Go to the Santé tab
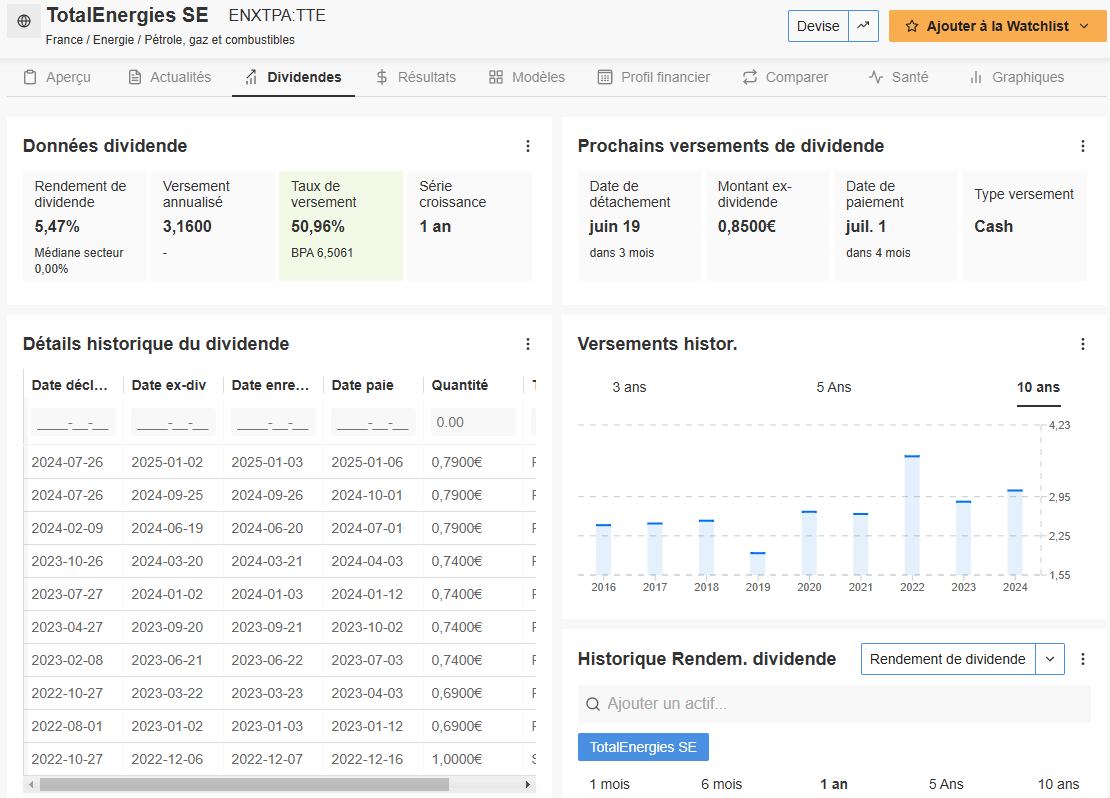1110x798 pixels. 898,77
